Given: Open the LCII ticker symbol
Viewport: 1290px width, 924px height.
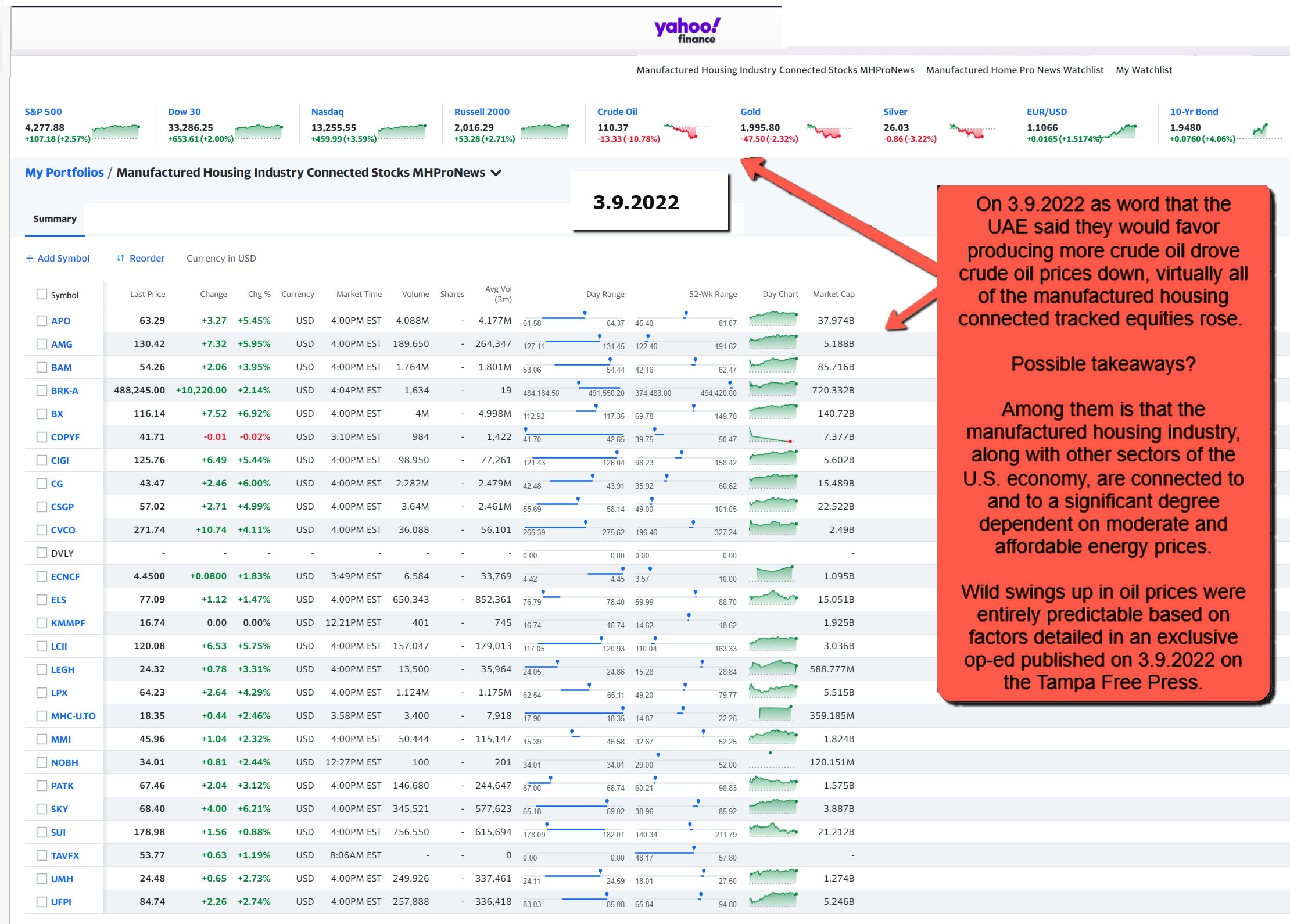Looking at the screenshot, I should coord(59,646).
